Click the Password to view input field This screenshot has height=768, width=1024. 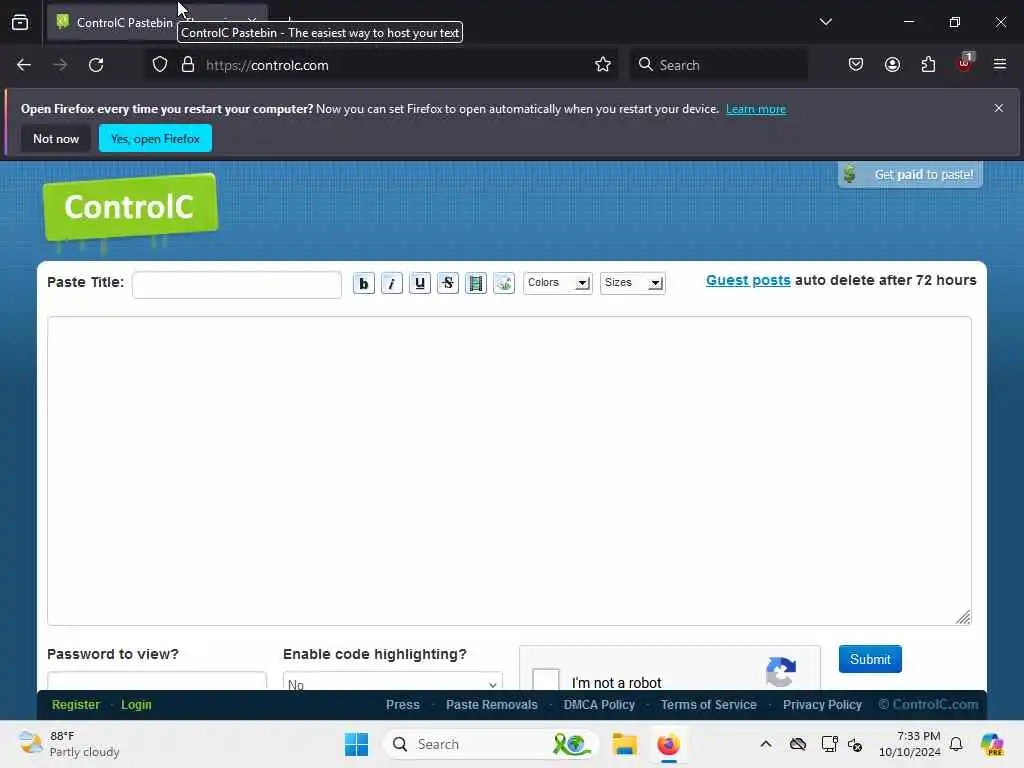coord(157,681)
